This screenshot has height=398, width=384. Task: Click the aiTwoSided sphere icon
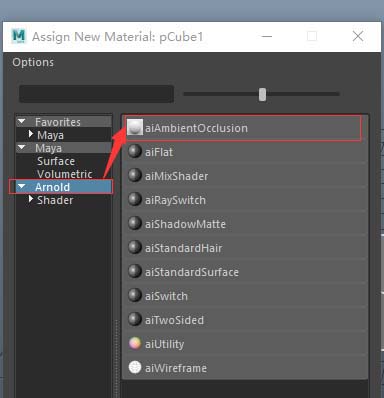pos(135,319)
